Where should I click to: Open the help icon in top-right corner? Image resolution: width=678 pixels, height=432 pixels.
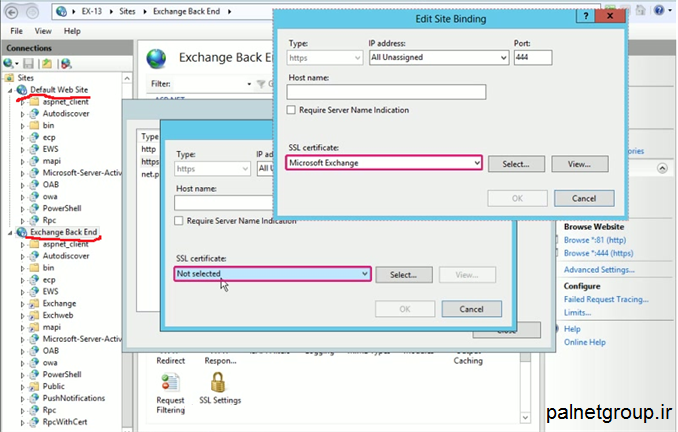[x=659, y=10]
